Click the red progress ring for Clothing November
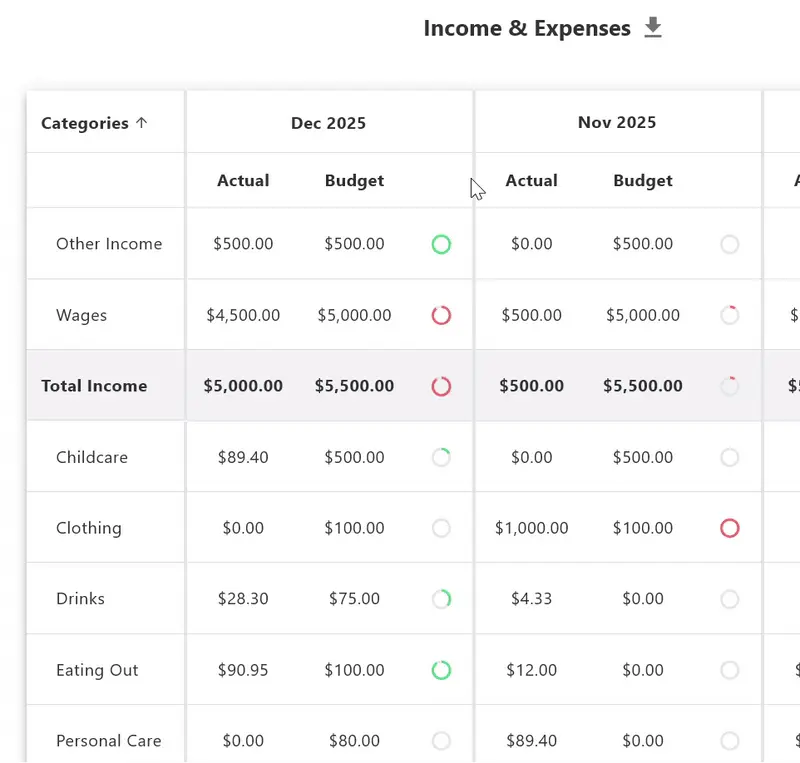 730,528
